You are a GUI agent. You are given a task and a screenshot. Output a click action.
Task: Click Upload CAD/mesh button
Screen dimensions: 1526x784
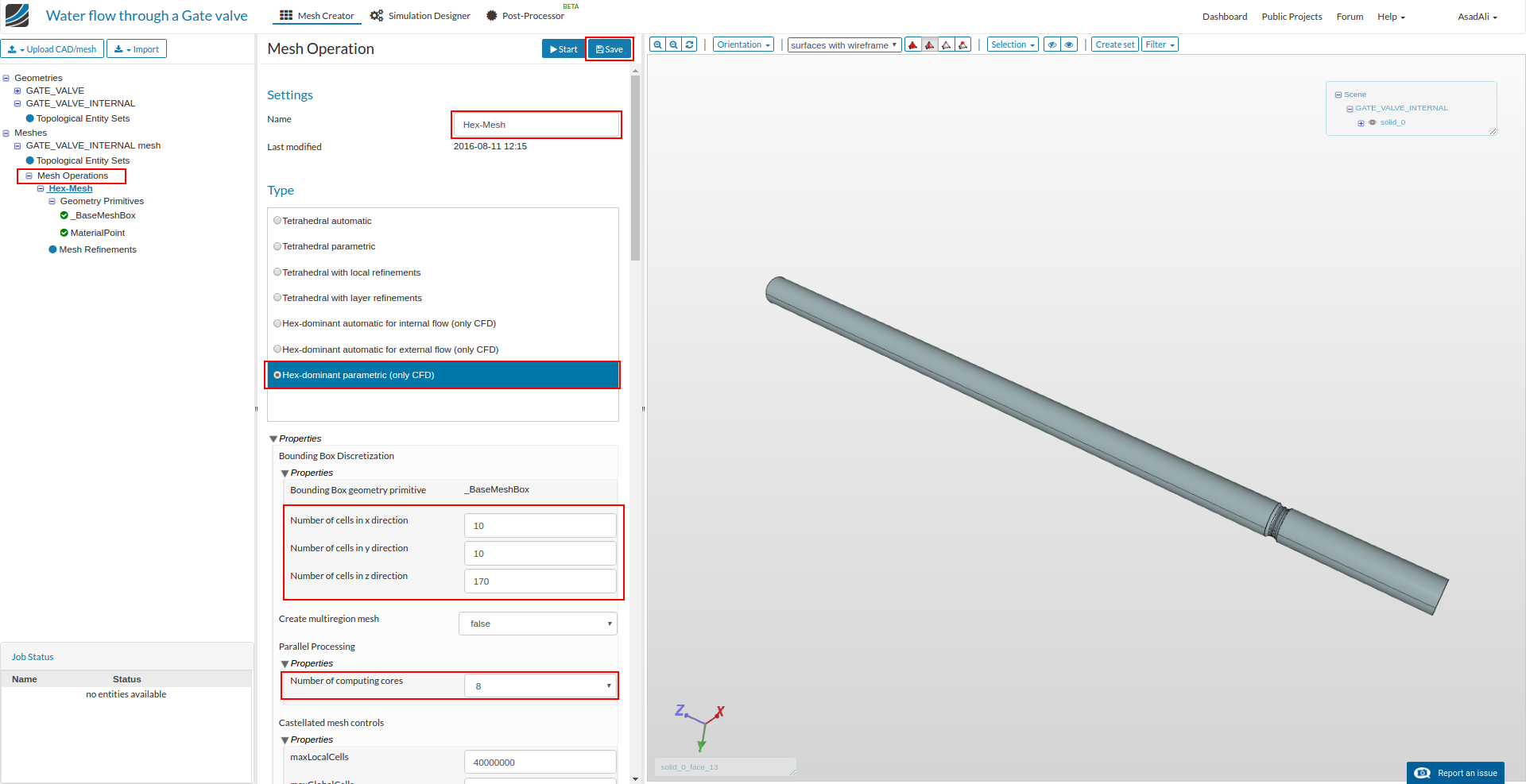click(x=52, y=49)
